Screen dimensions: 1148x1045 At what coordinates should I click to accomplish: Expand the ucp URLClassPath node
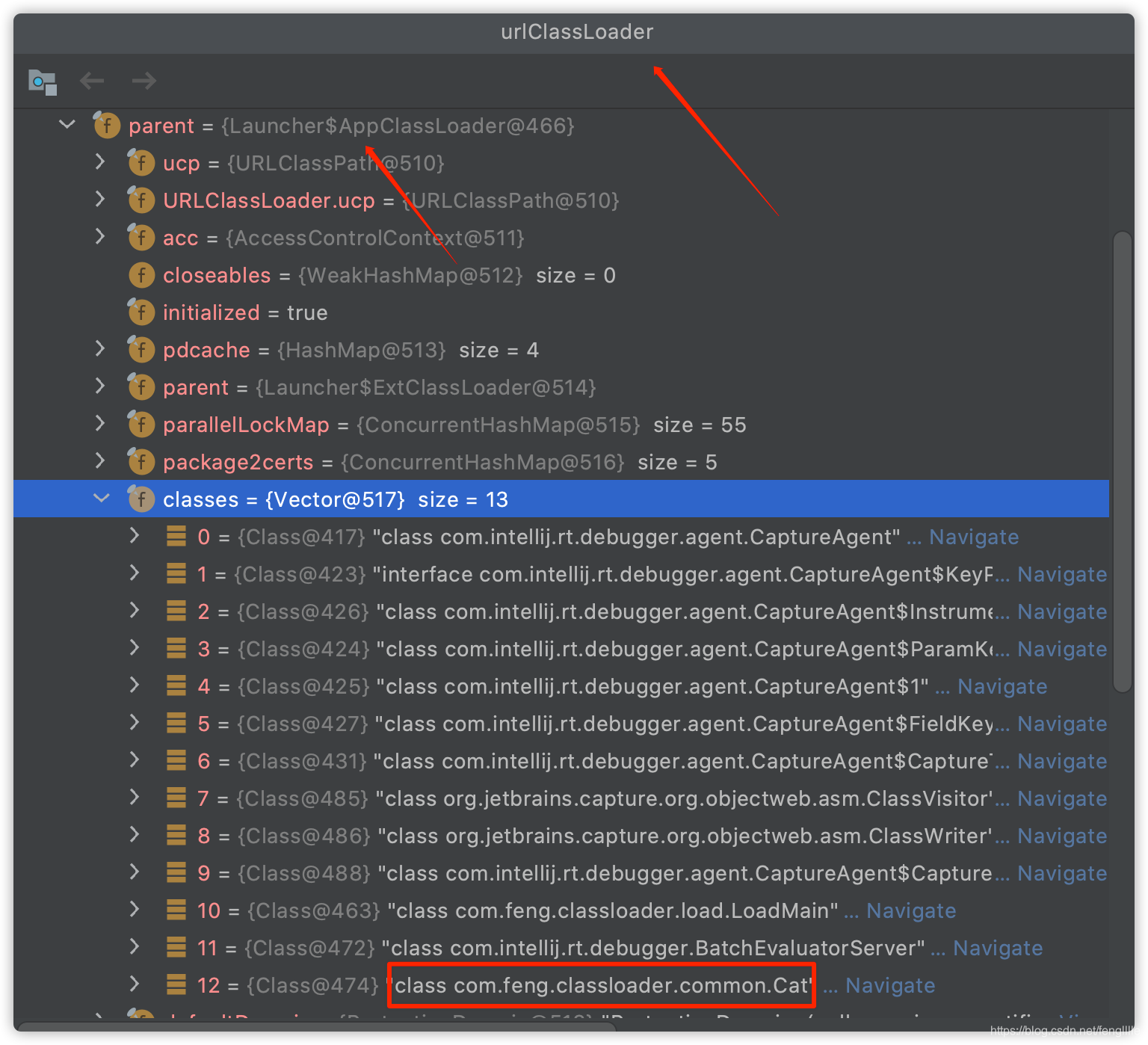pos(100,162)
